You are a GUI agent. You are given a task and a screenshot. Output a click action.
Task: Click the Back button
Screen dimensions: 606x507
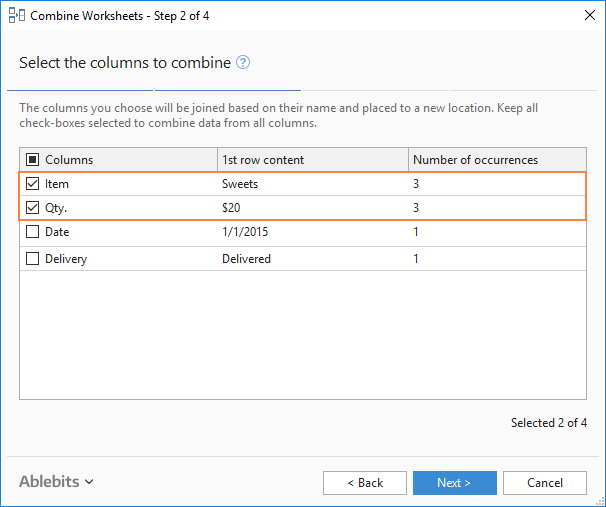(365, 483)
